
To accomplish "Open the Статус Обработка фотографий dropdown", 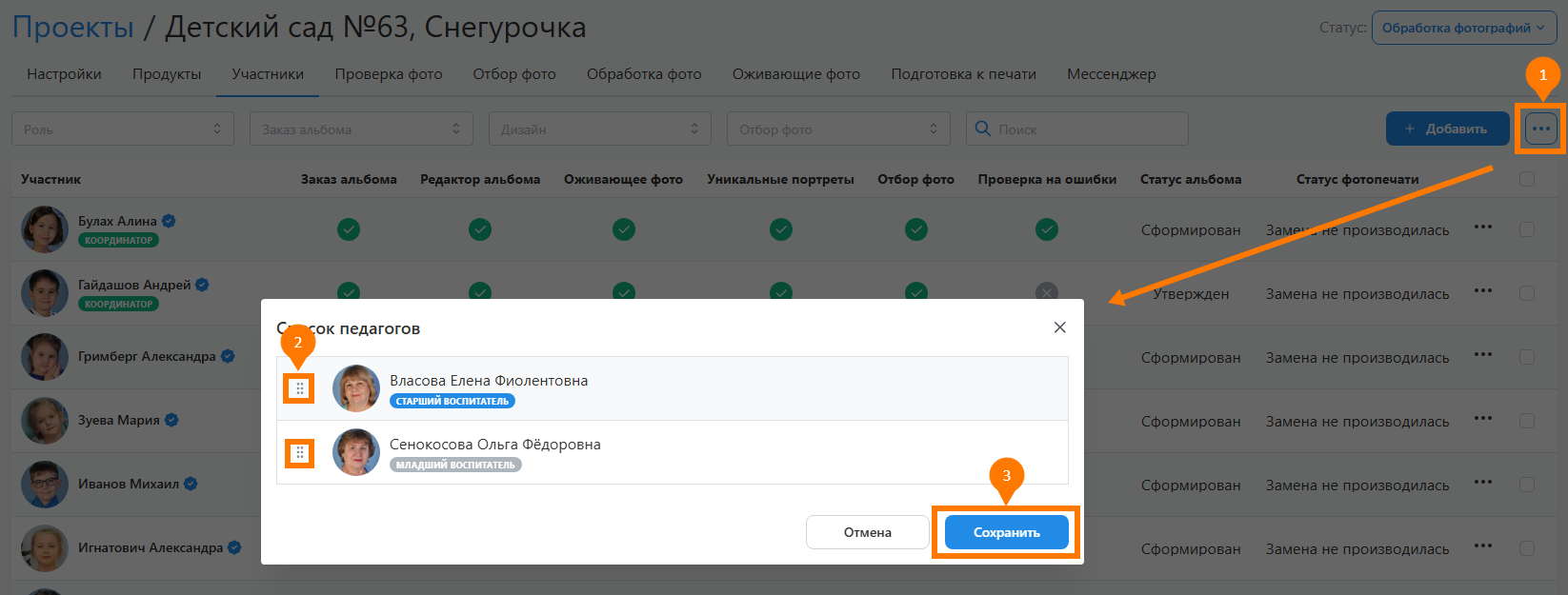I will click(1463, 28).
